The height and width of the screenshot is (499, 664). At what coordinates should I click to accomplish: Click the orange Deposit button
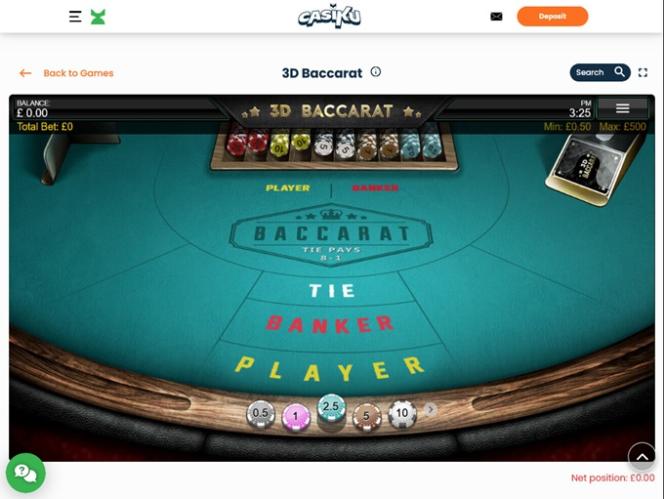tap(552, 17)
